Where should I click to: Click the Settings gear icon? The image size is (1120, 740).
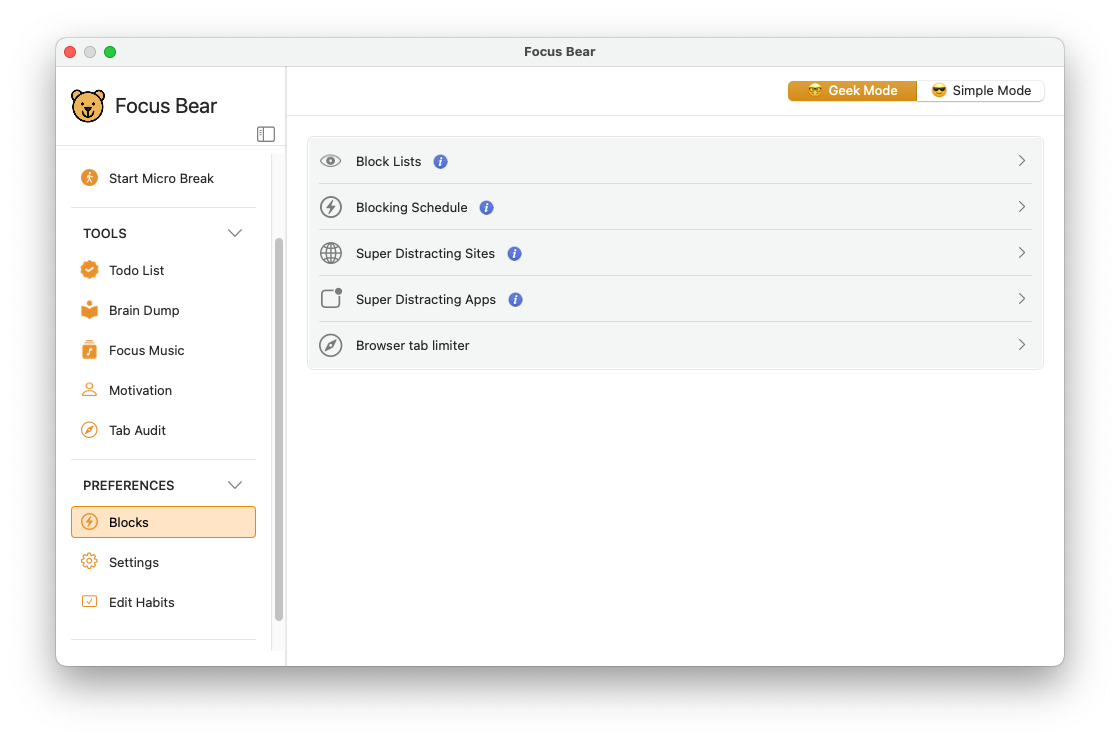click(x=89, y=561)
